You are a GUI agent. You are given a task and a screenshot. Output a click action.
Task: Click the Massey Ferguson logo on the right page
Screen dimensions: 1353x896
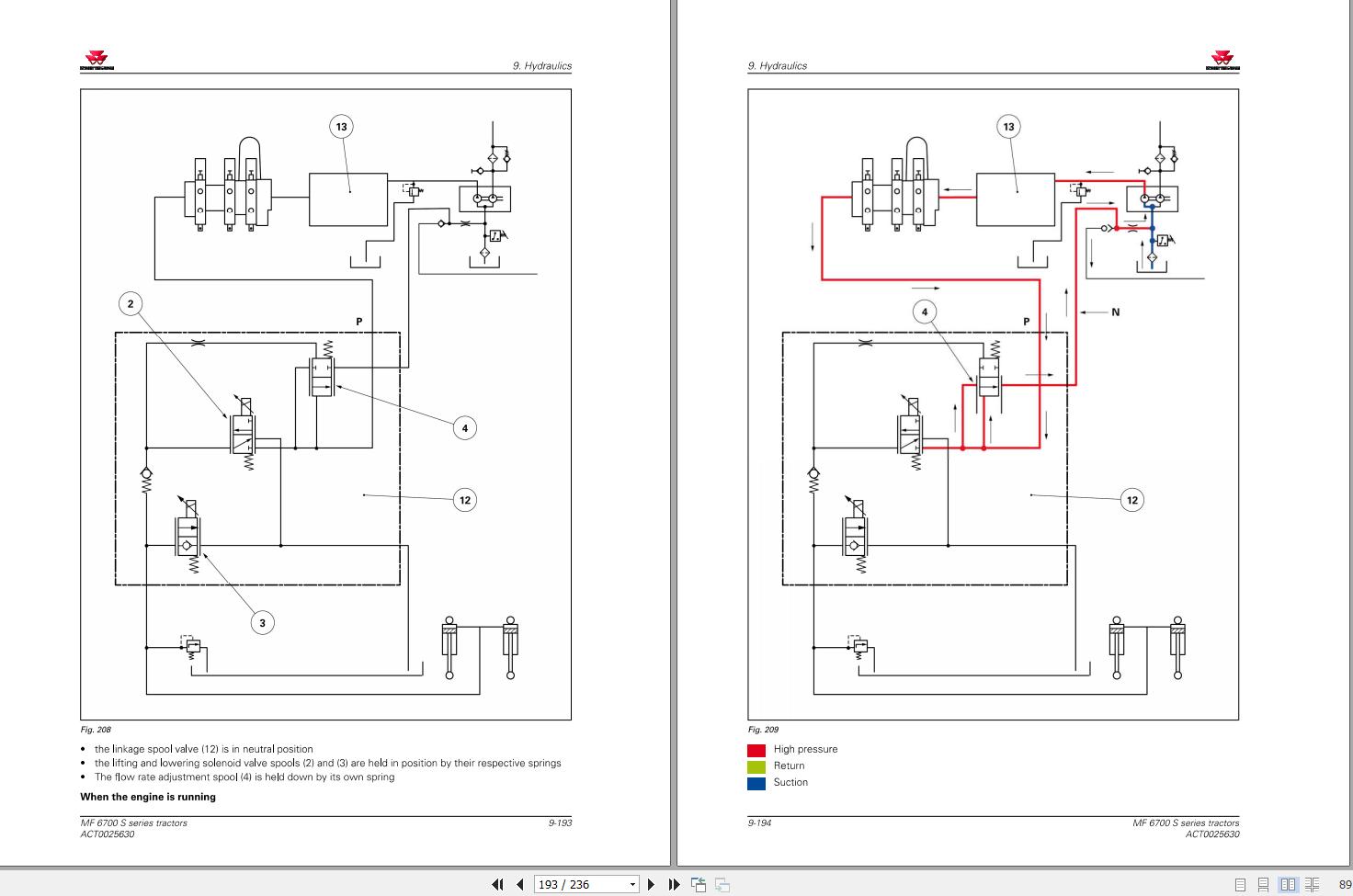1222,61
